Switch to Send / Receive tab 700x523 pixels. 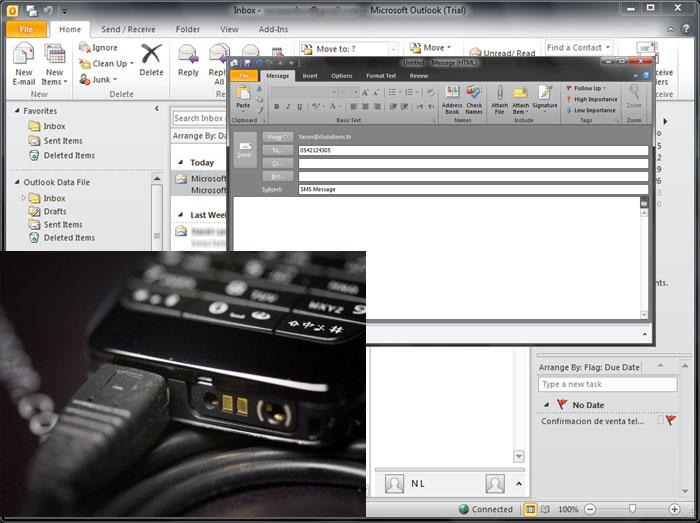[x=128, y=29]
